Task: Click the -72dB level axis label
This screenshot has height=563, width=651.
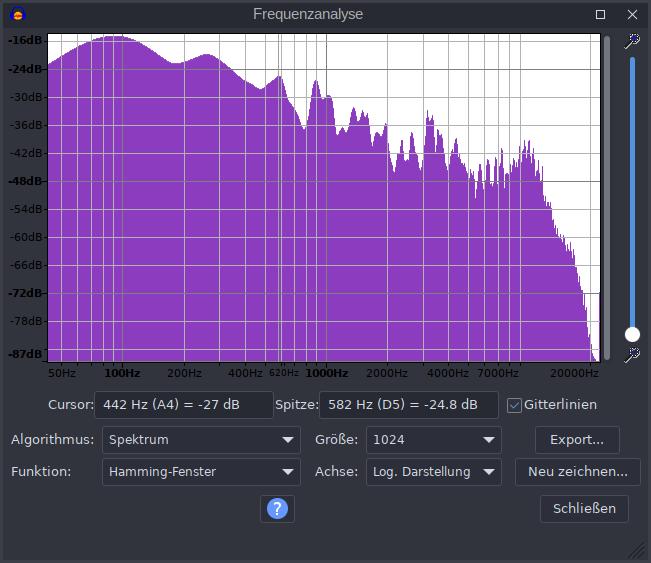Action: coord(25,294)
